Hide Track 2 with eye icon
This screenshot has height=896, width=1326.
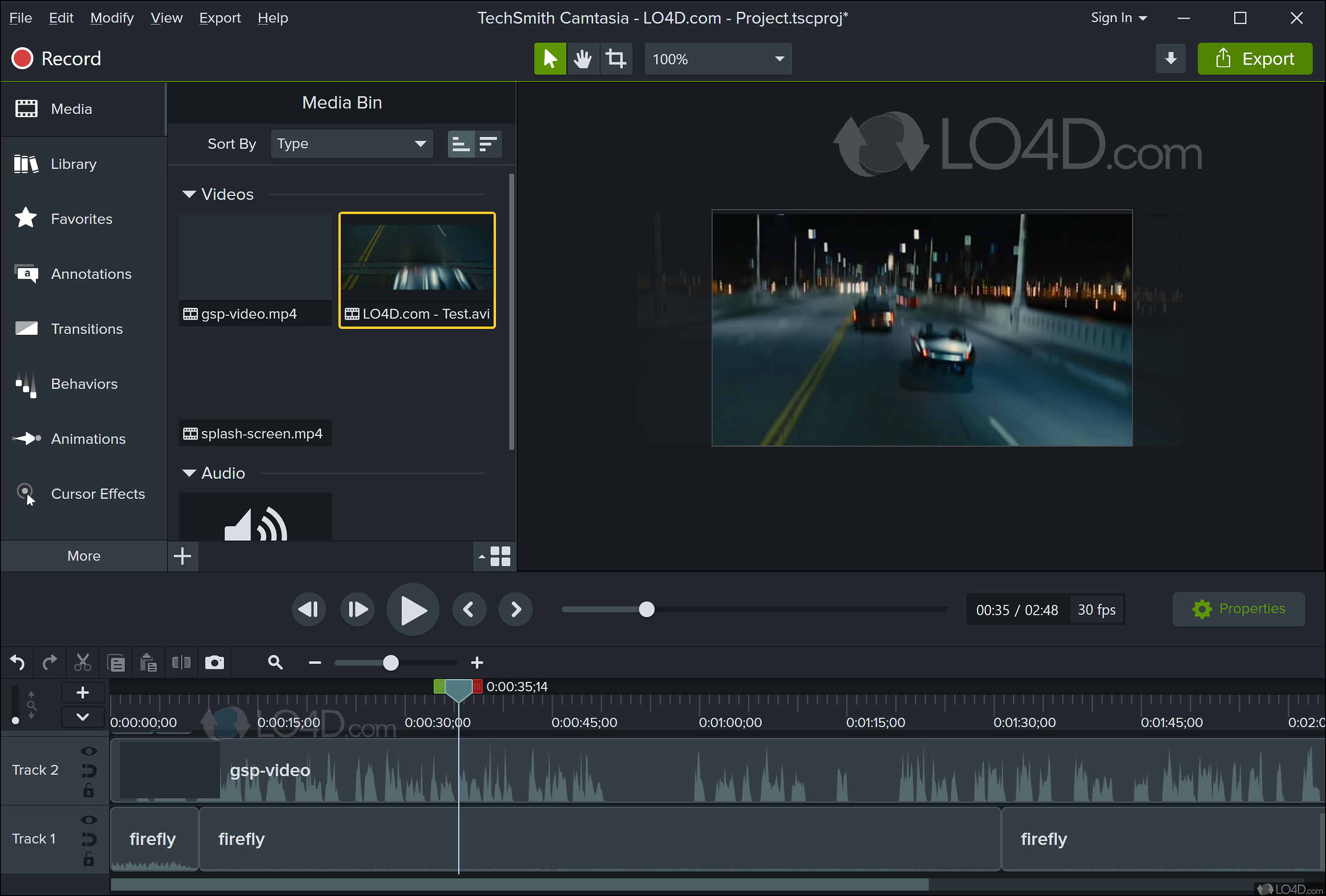tap(88, 751)
